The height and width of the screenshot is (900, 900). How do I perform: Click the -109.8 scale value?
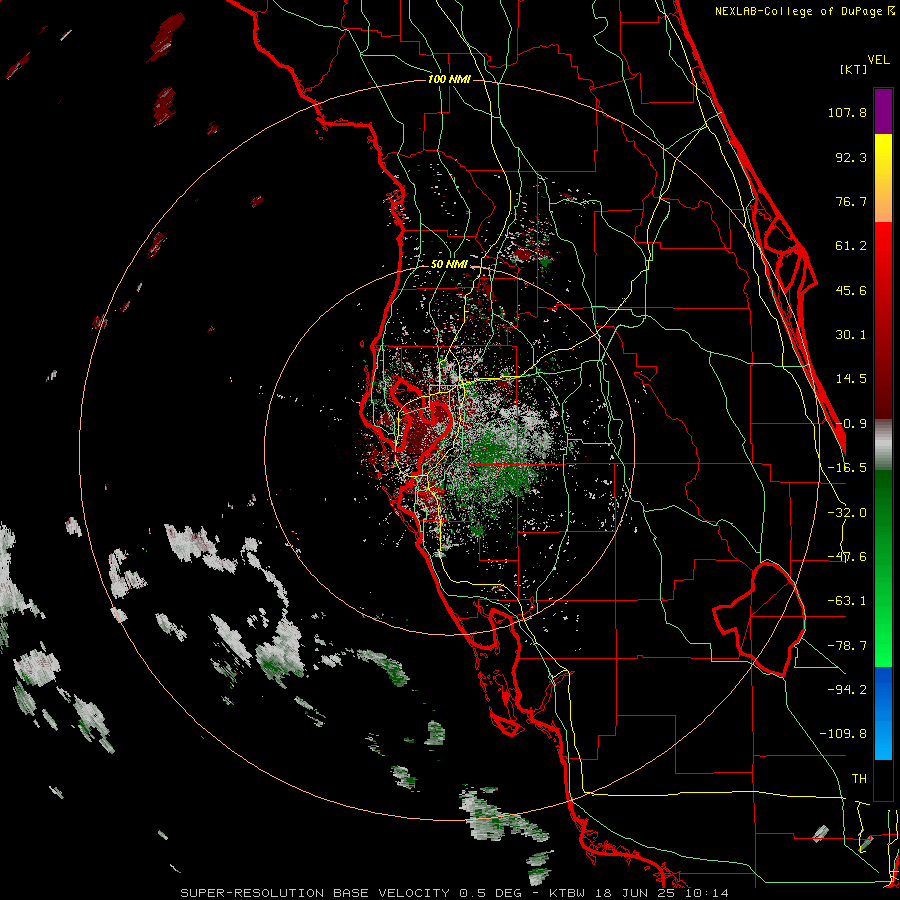[x=843, y=734]
